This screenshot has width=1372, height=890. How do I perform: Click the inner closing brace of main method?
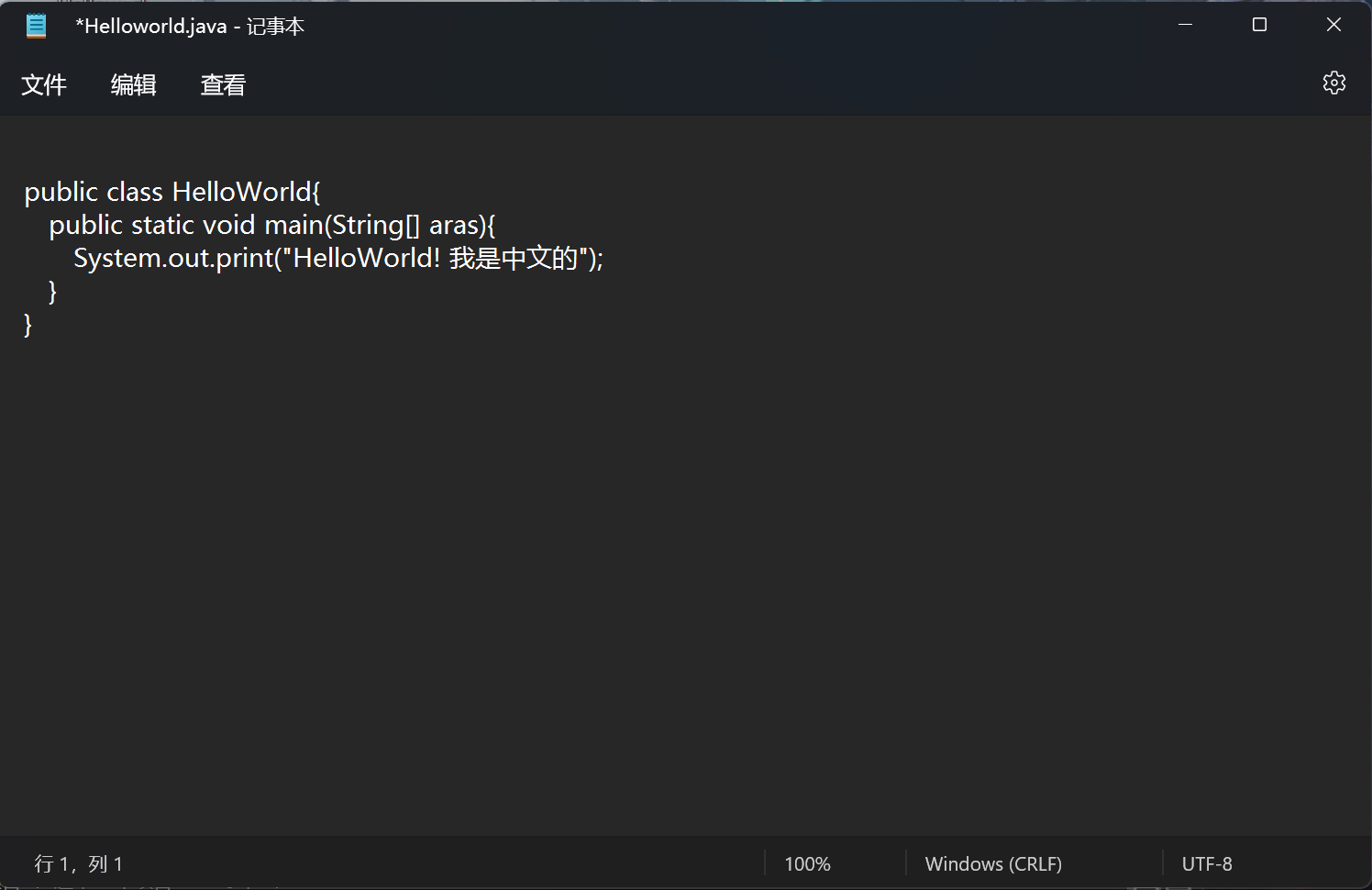[52, 292]
